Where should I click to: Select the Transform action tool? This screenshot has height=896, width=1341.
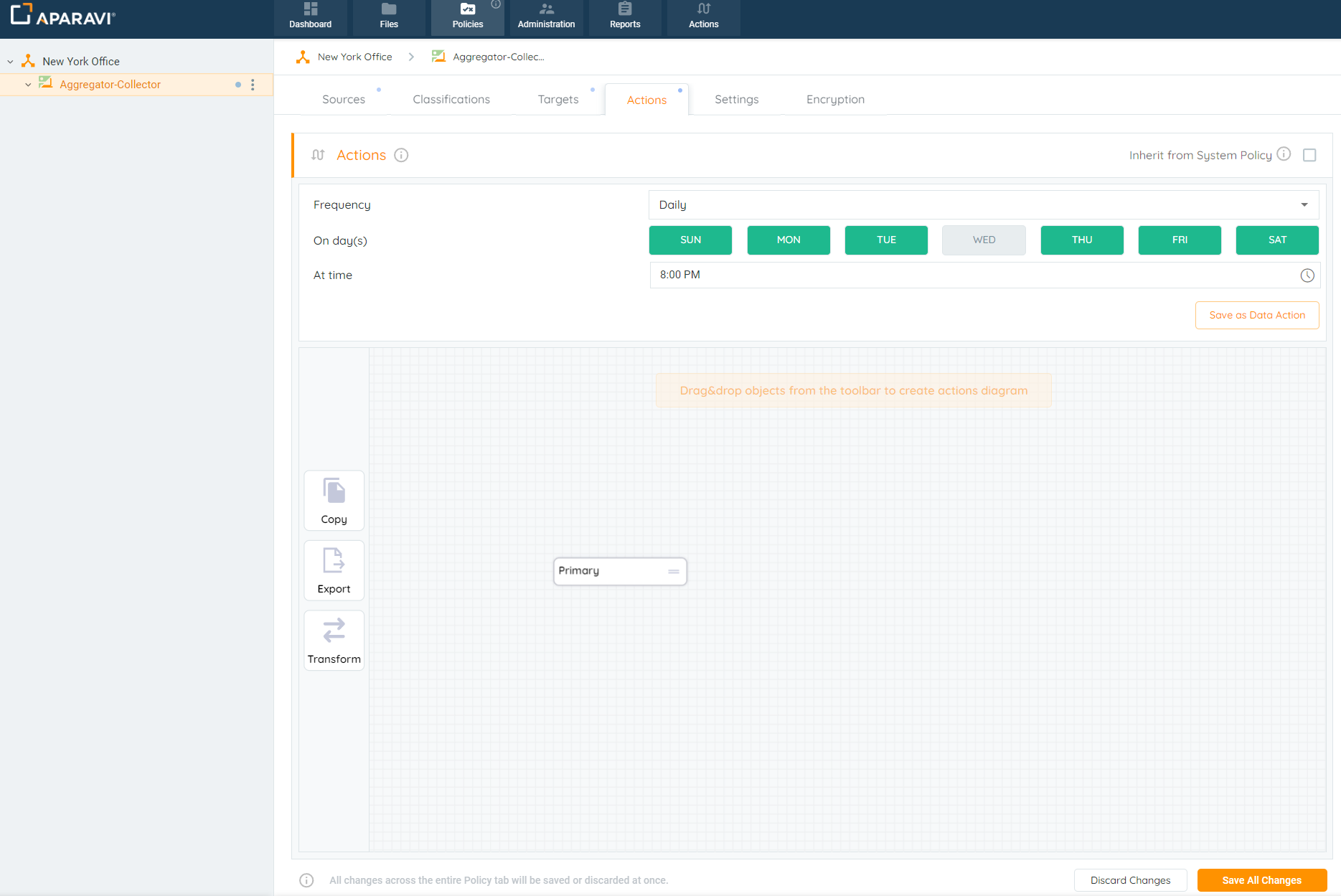(334, 640)
